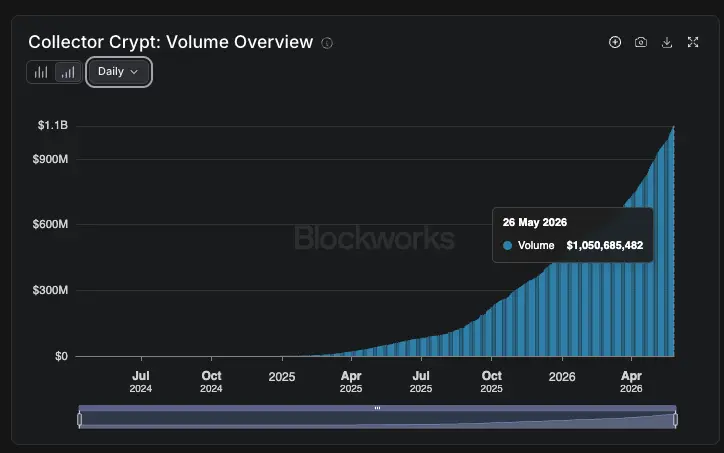
Task: Click the $0 y-axis label
Action: 61,356
